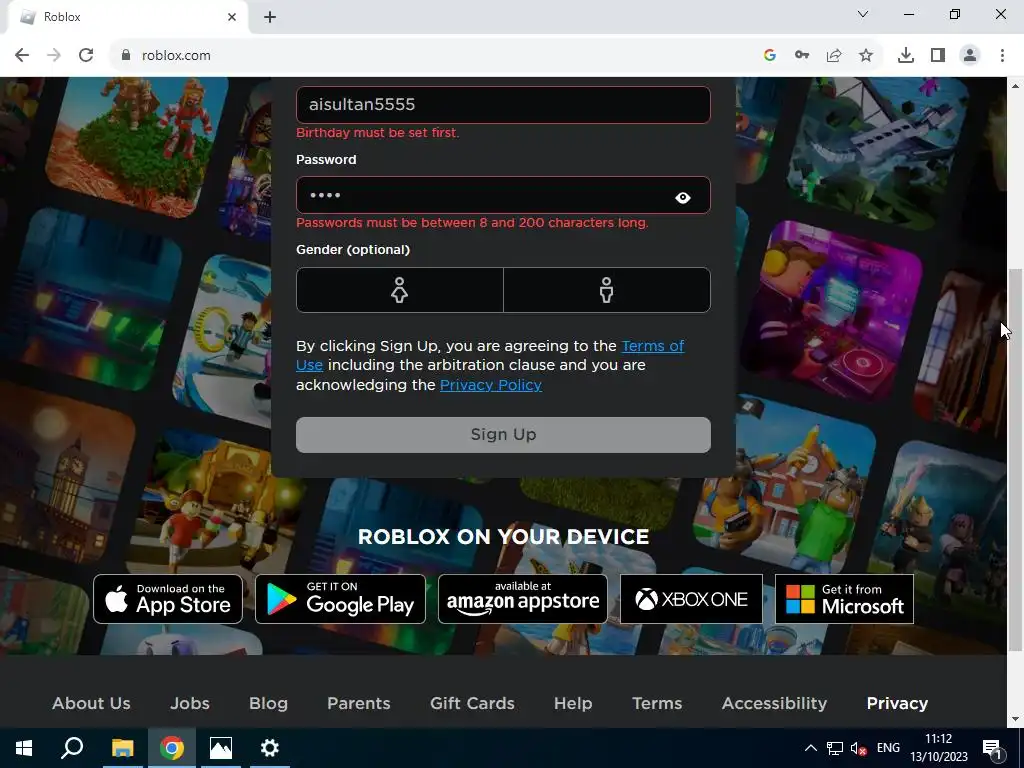The image size is (1024, 768).
Task: Share this page via share icon
Action: (833, 56)
